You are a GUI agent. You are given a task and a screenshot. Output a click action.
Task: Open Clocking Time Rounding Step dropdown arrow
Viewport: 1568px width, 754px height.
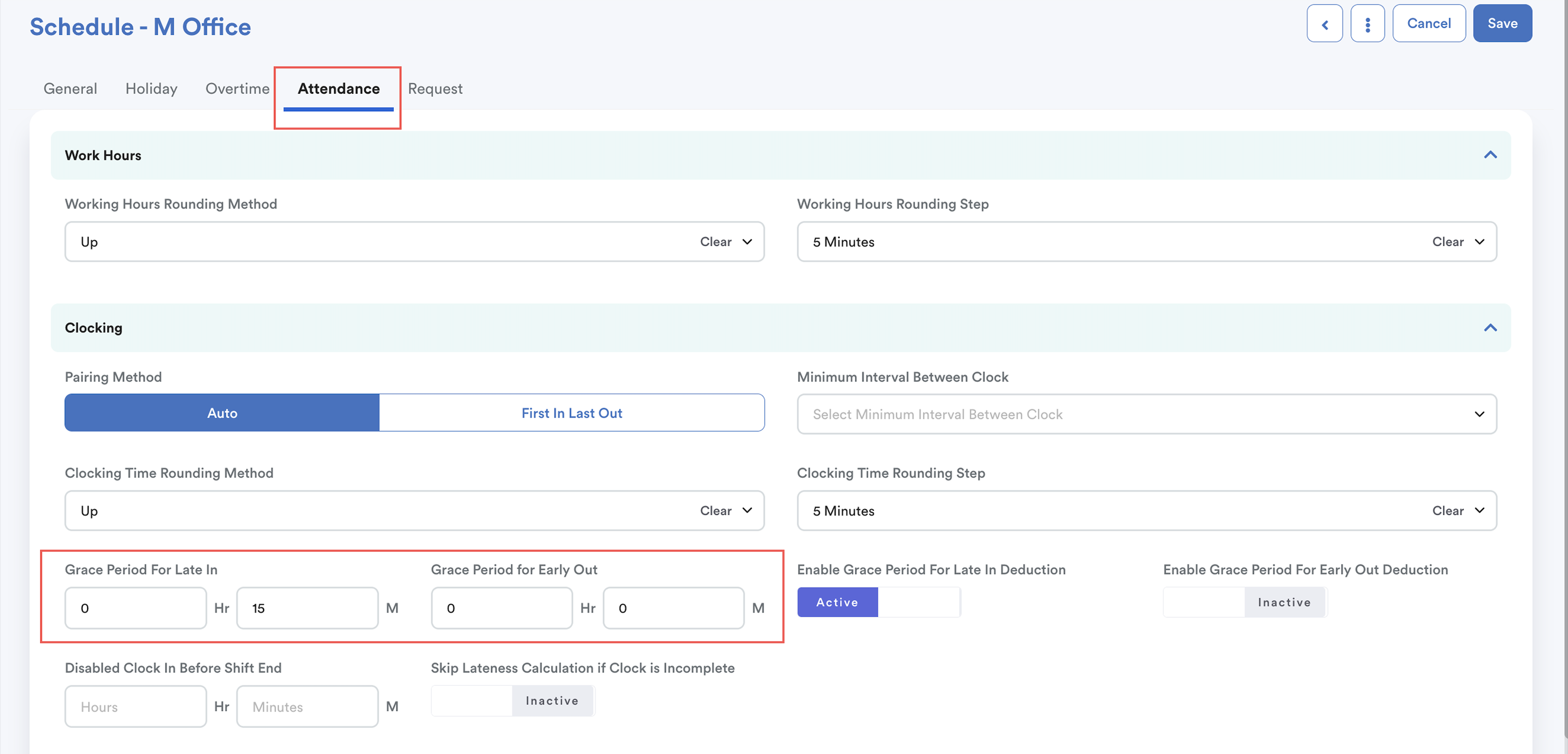[x=1479, y=510]
